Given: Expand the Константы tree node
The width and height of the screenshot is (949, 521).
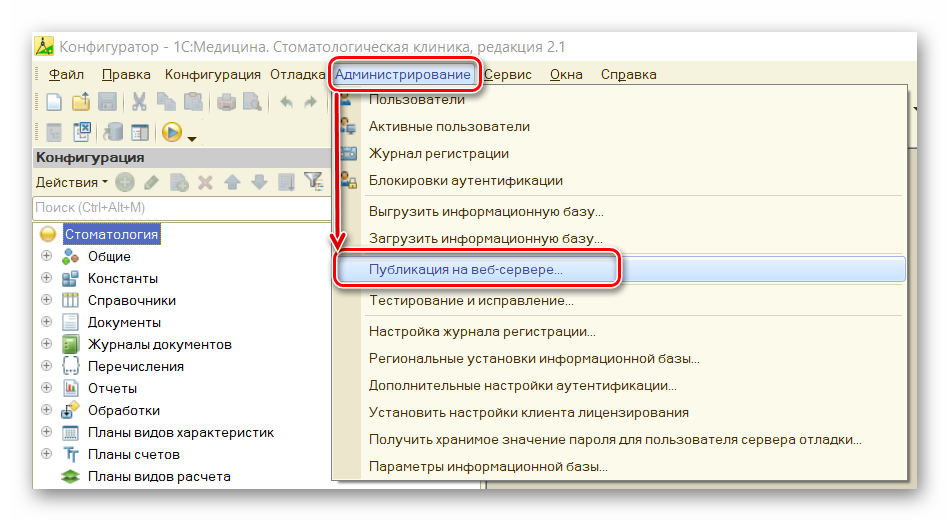Looking at the screenshot, I should click(x=47, y=278).
